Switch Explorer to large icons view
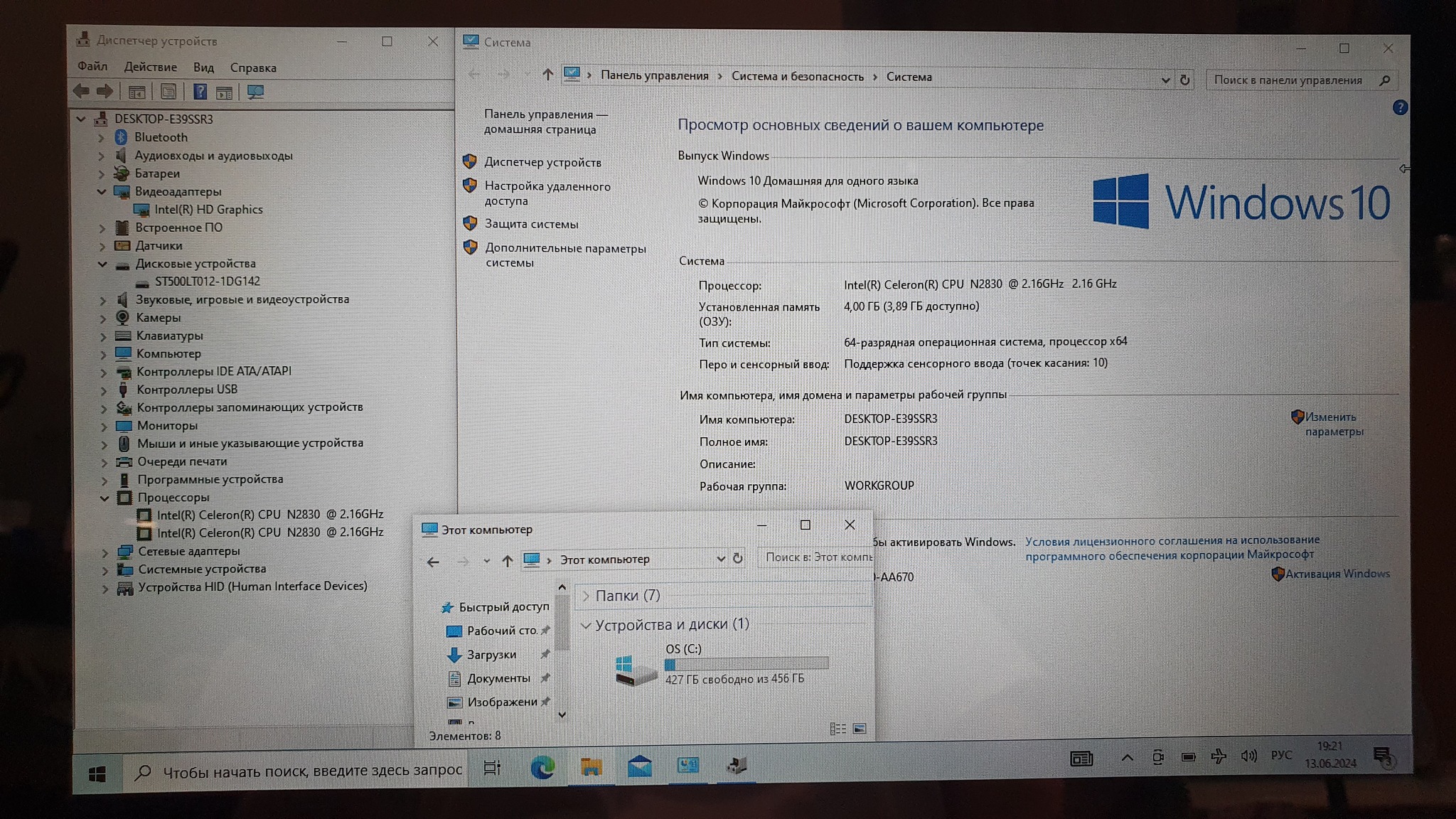 point(860,729)
